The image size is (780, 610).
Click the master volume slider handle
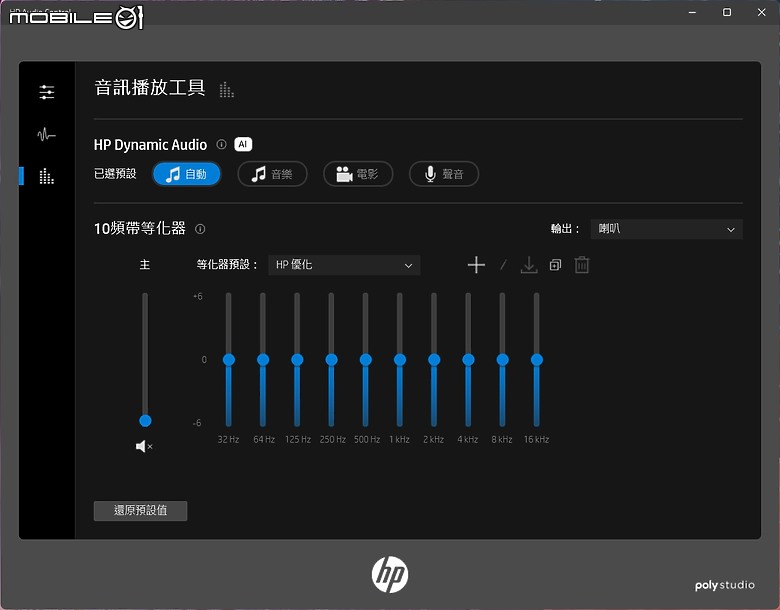[145, 421]
